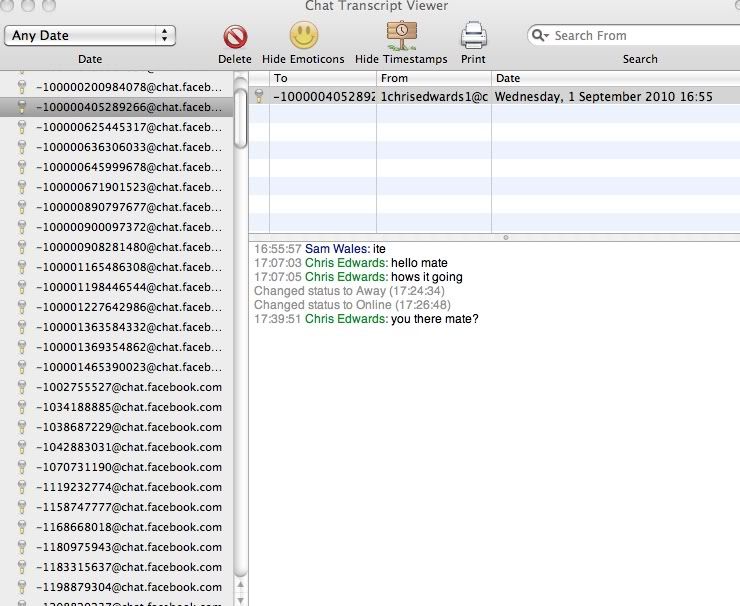
Task: Click key icon beside -100000200984078 contact
Action: click(x=21, y=87)
